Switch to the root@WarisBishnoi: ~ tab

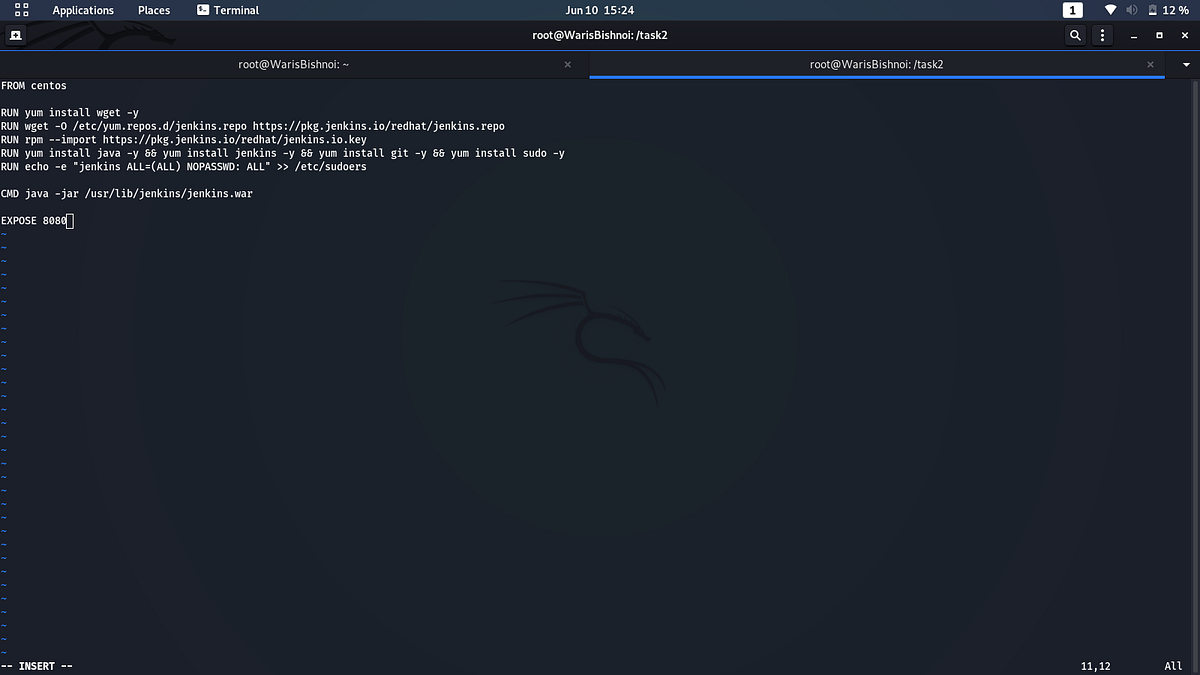pos(293,64)
